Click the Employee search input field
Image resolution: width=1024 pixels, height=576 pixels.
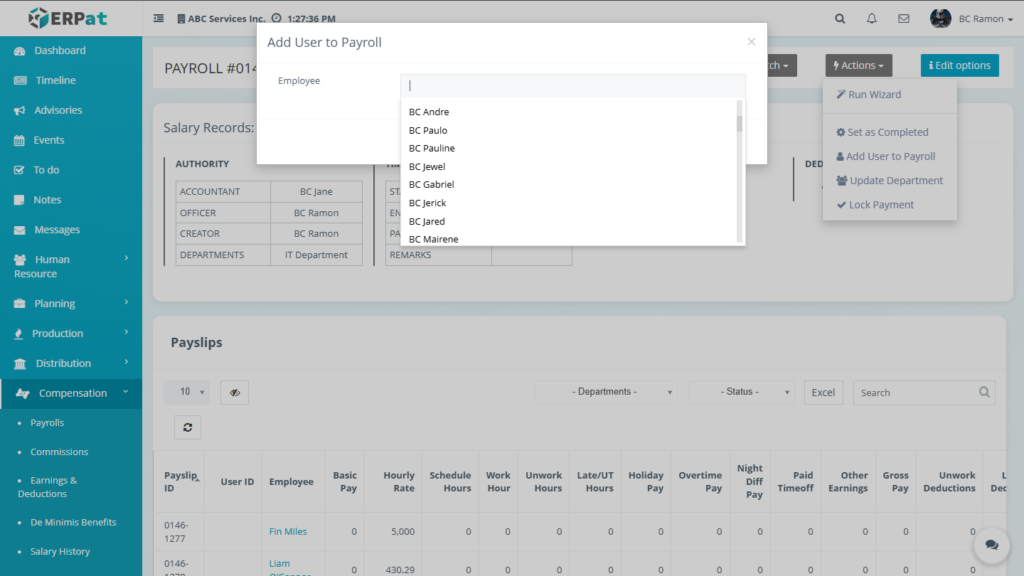click(x=572, y=86)
